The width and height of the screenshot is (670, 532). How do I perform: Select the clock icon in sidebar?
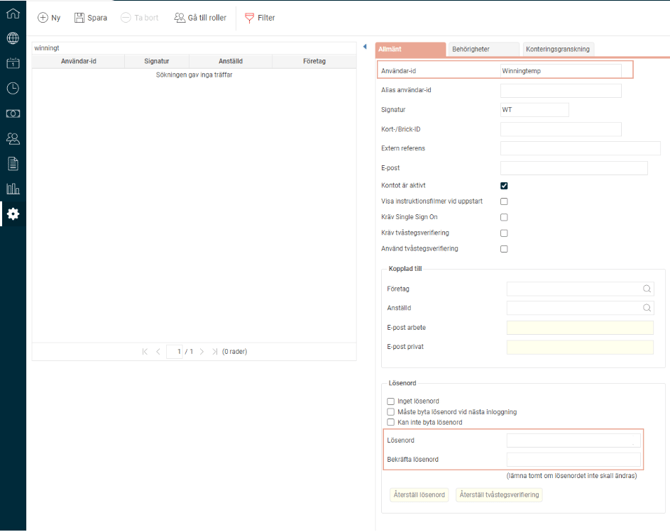pos(13,88)
